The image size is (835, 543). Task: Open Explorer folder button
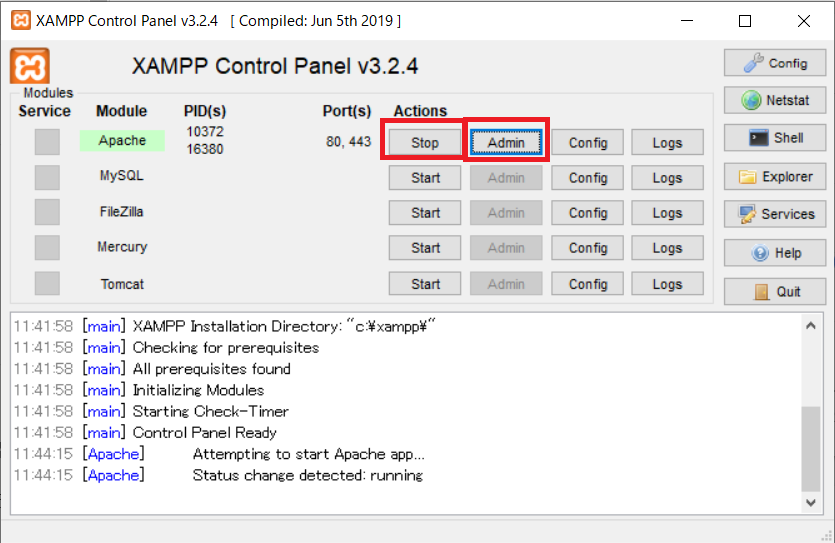(775, 177)
